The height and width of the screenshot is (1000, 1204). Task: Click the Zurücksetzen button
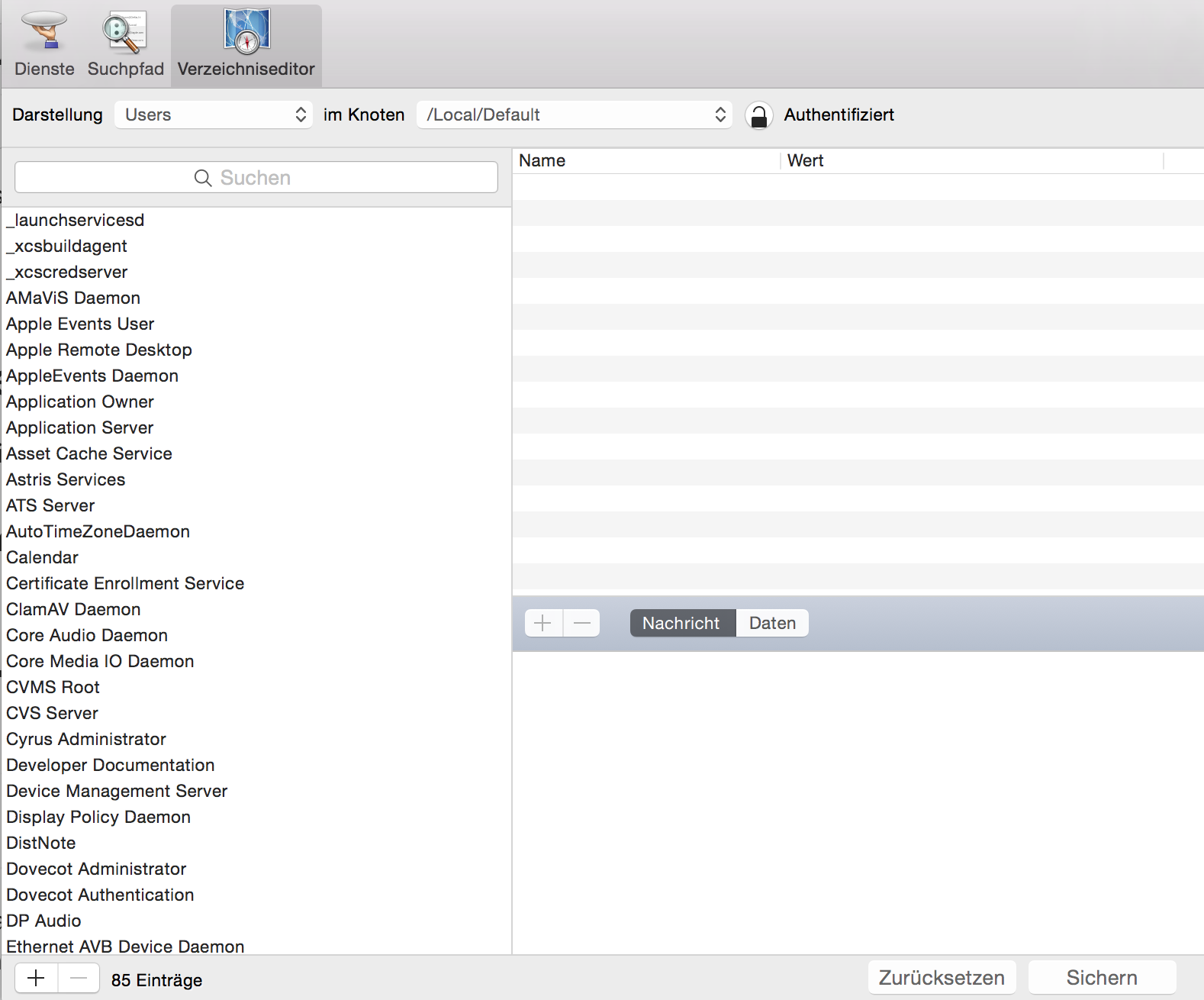(x=942, y=978)
